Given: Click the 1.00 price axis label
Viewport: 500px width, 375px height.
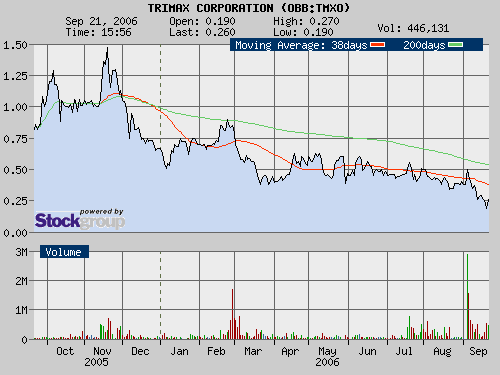Looking at the screenshot, I should (15, 107).
